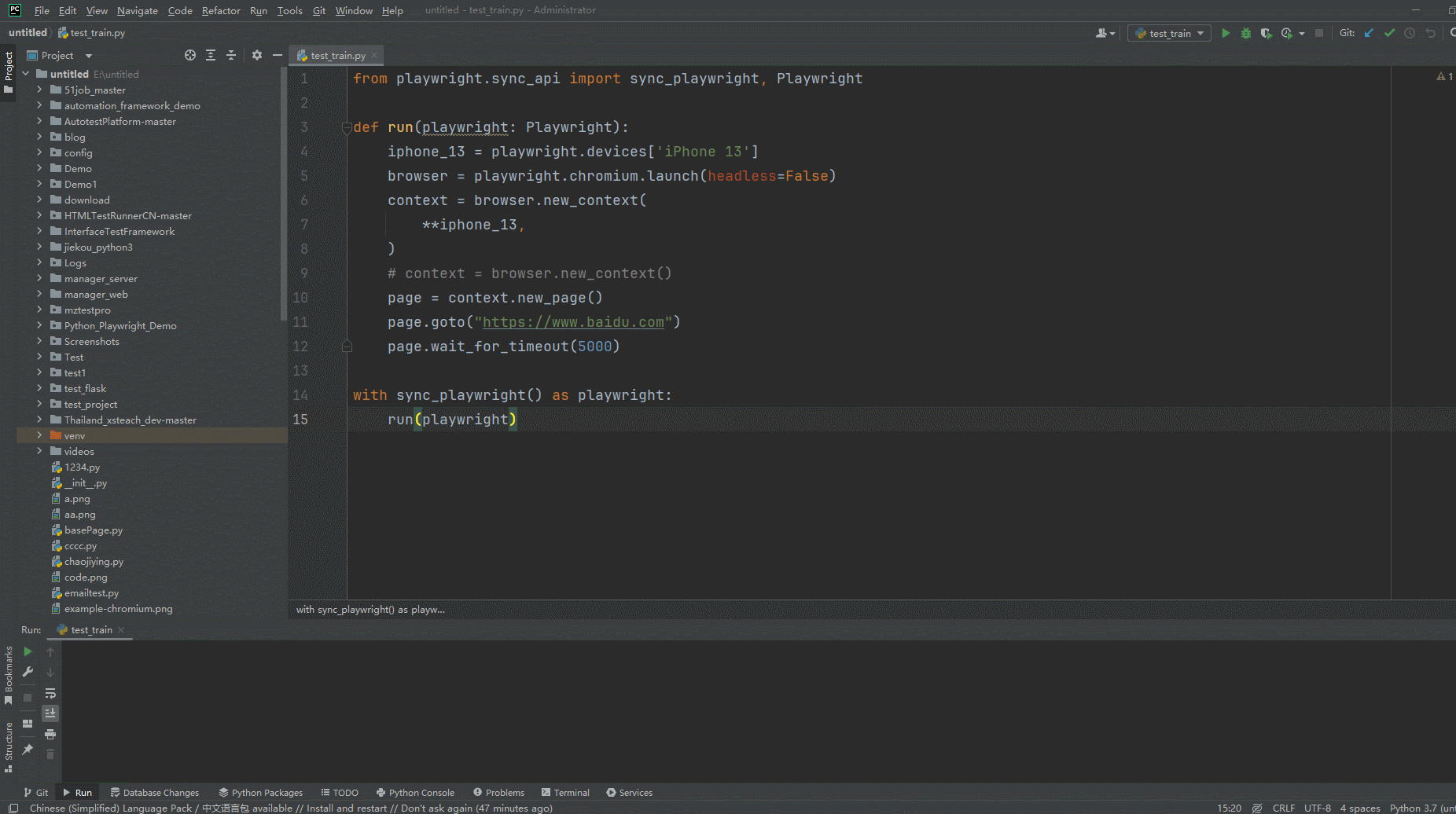1456x814 pixels.
Task: Run test_train with the green play button
Action: (x=1225, y=33)
